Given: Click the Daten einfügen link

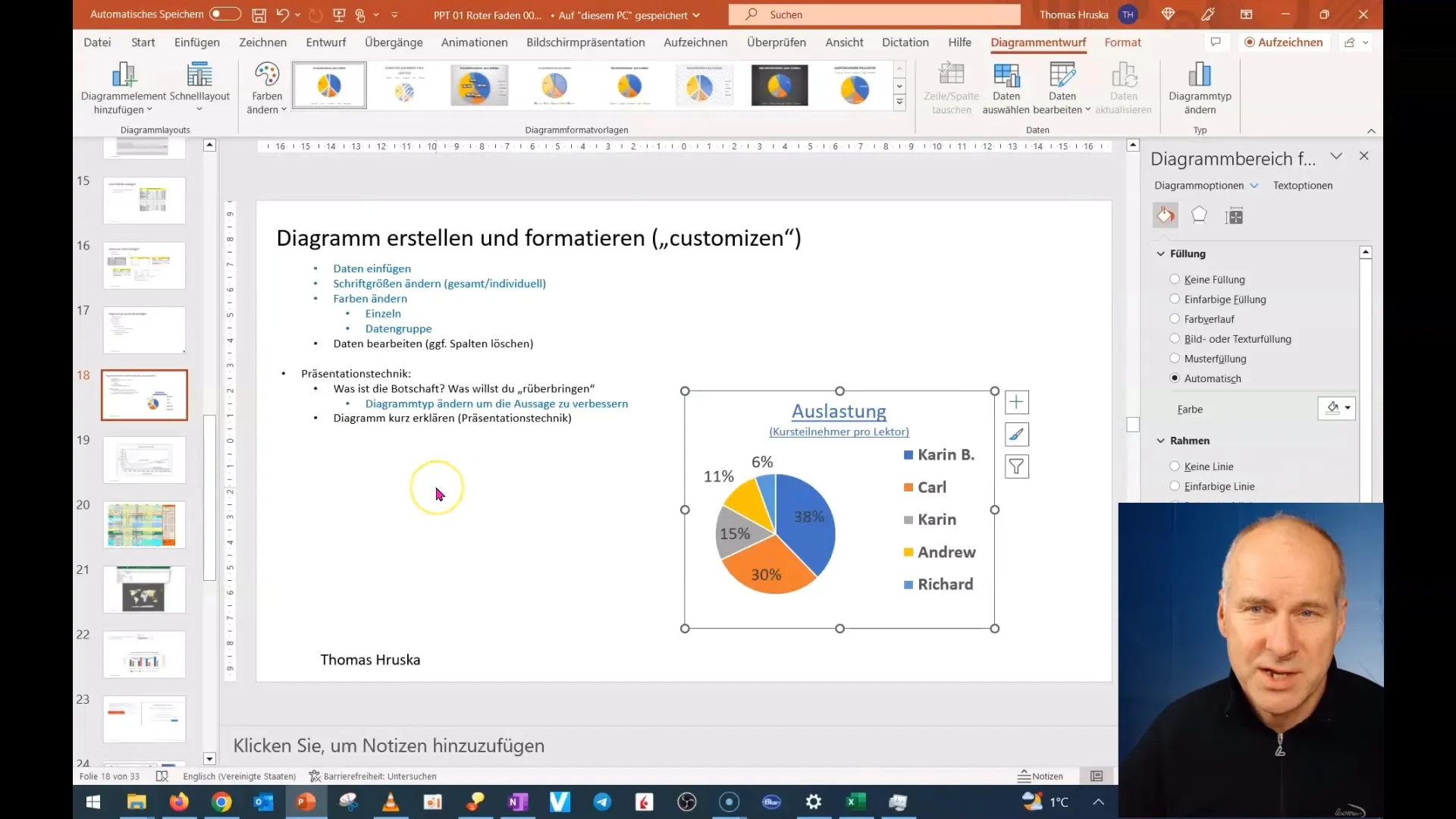Looking at the screenshot, I should (x=371, y=268).
